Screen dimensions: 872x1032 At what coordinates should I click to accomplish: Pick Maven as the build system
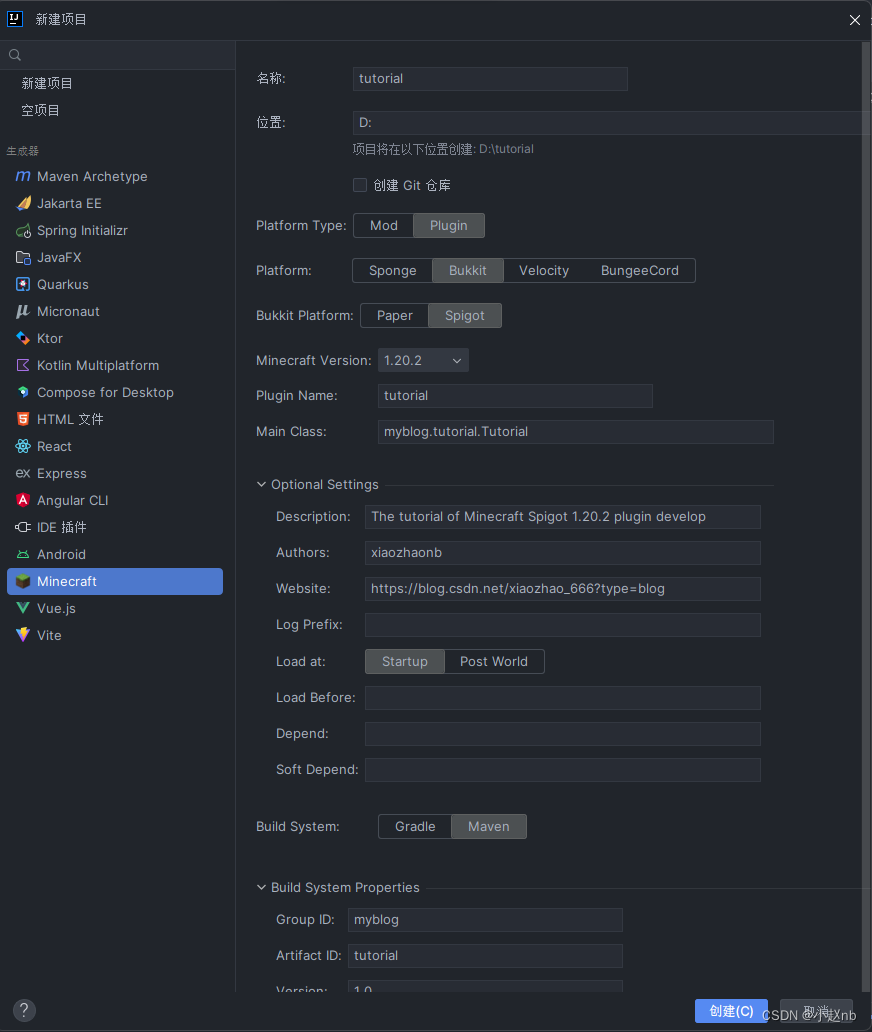coord(489,827)
